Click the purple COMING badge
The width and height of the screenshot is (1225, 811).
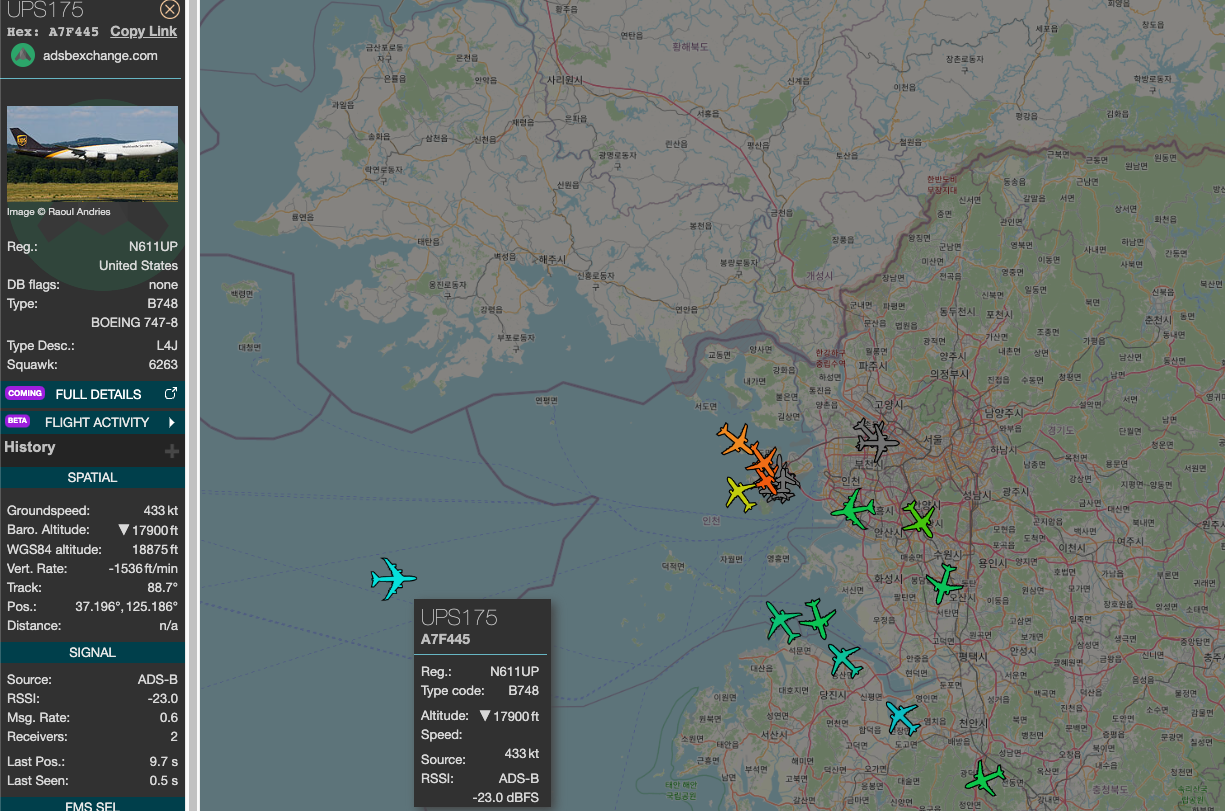click(x=26, y=394)
